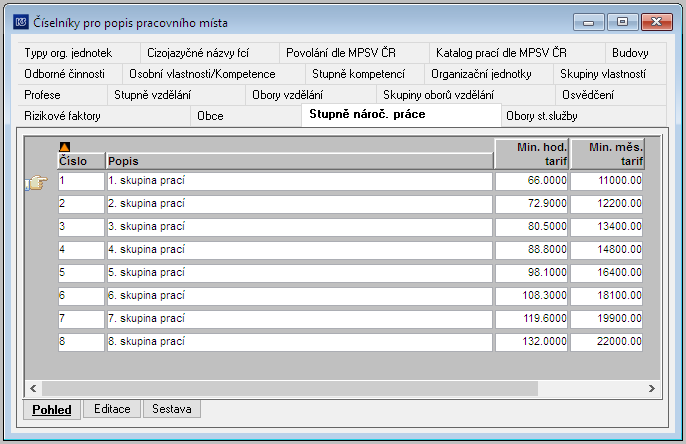This screenshot has height=444, width=686.
Task: Select hourly tariff cell 66.0000
Action: (532, 181)
